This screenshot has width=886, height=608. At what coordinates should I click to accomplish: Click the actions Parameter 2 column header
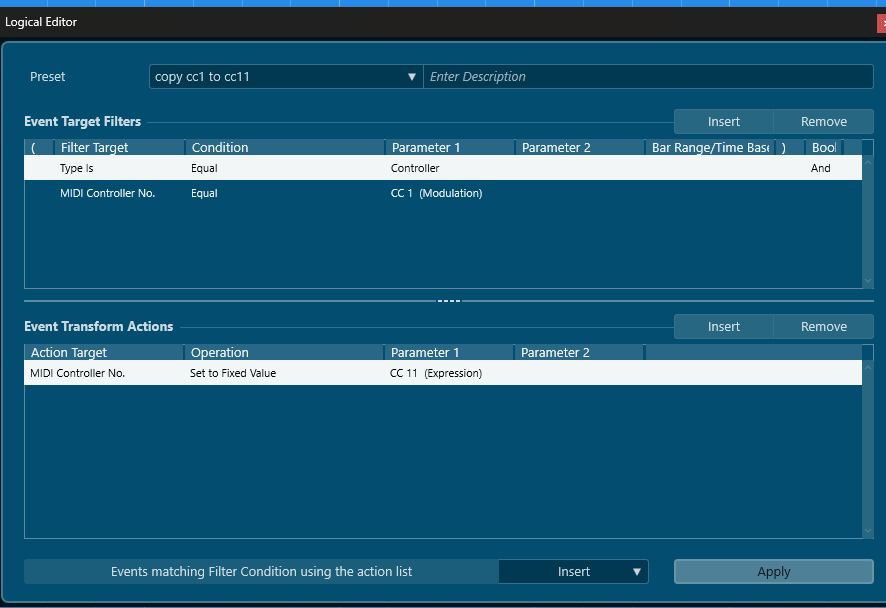coord(579,353)
